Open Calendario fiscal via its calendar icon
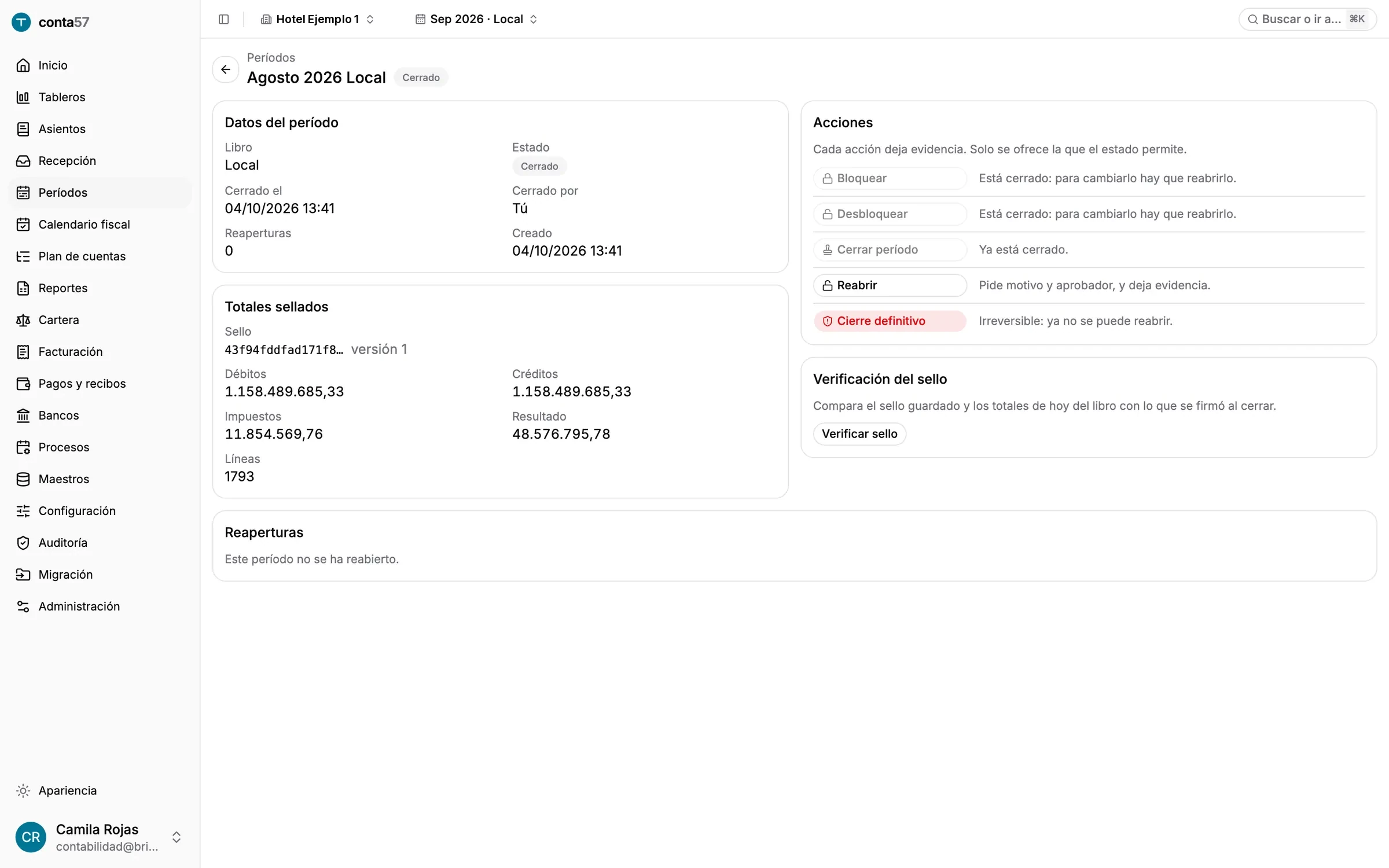1389x868 pixels. [x=23, y=225]
